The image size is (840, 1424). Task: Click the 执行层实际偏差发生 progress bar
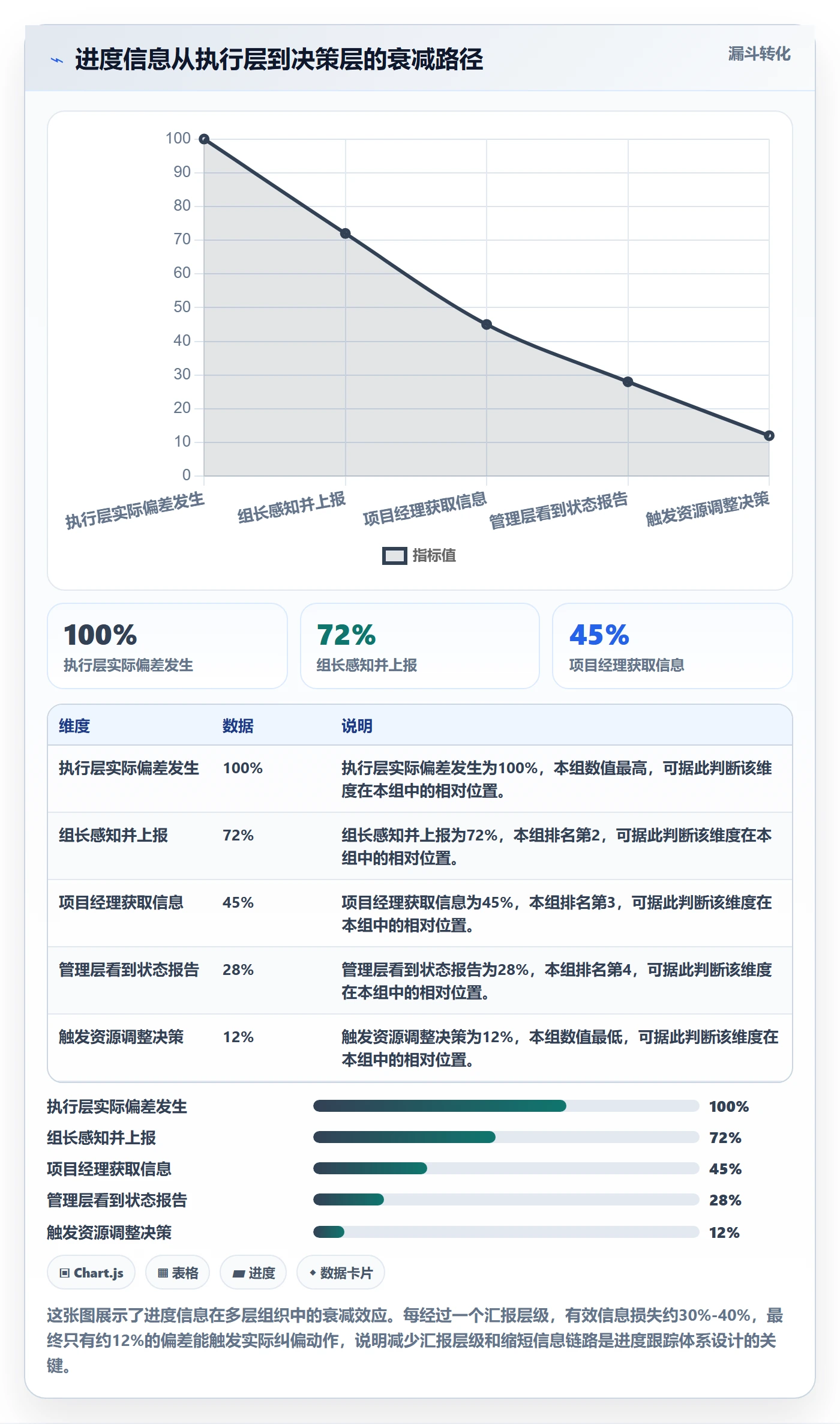click(506, 1106)
